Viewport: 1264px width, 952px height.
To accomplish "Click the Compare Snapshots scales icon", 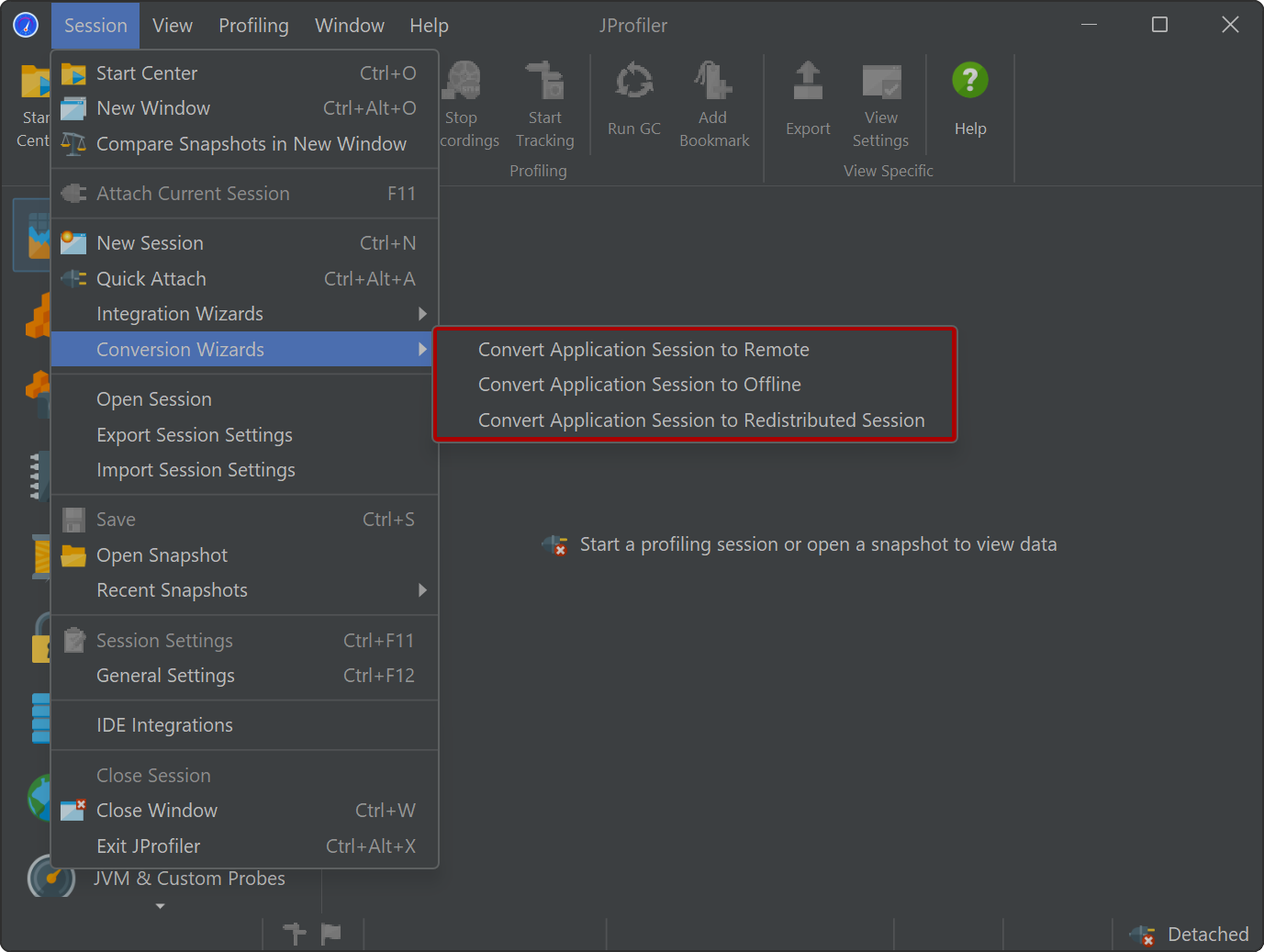I will point(73,144).
